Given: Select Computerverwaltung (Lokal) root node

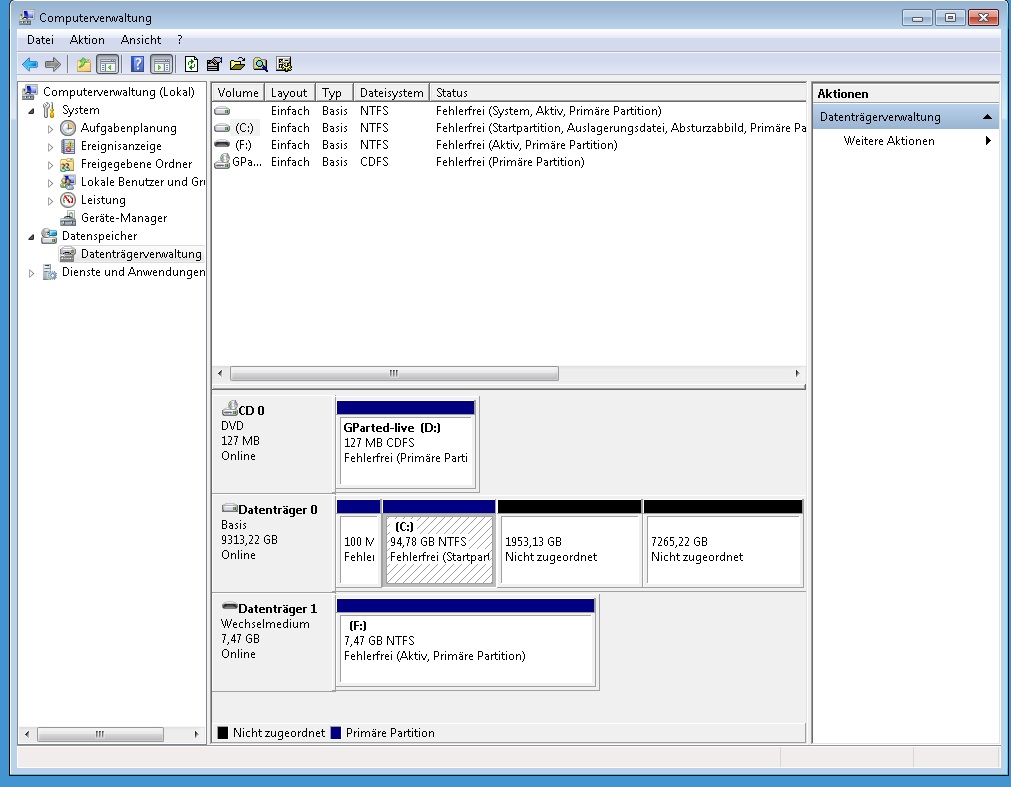Looking at the screenshot, I should pyautogui.click(x=119, y=92).
